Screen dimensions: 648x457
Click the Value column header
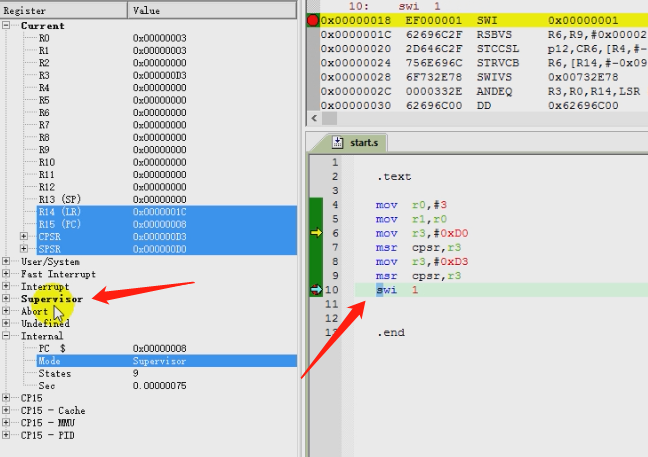(x=212, y=9)
